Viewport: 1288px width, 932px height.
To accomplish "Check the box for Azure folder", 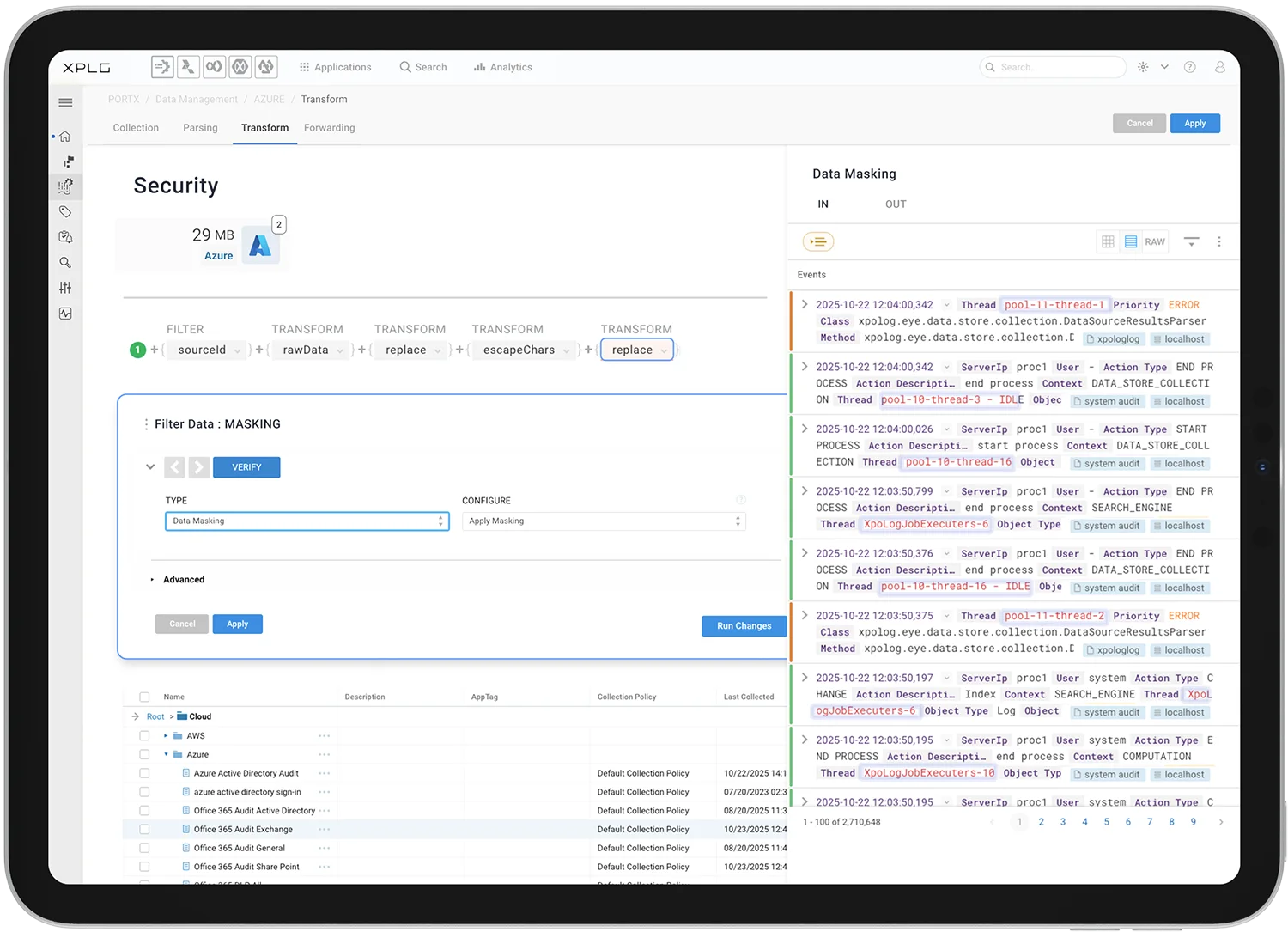I will pos(144,755).
